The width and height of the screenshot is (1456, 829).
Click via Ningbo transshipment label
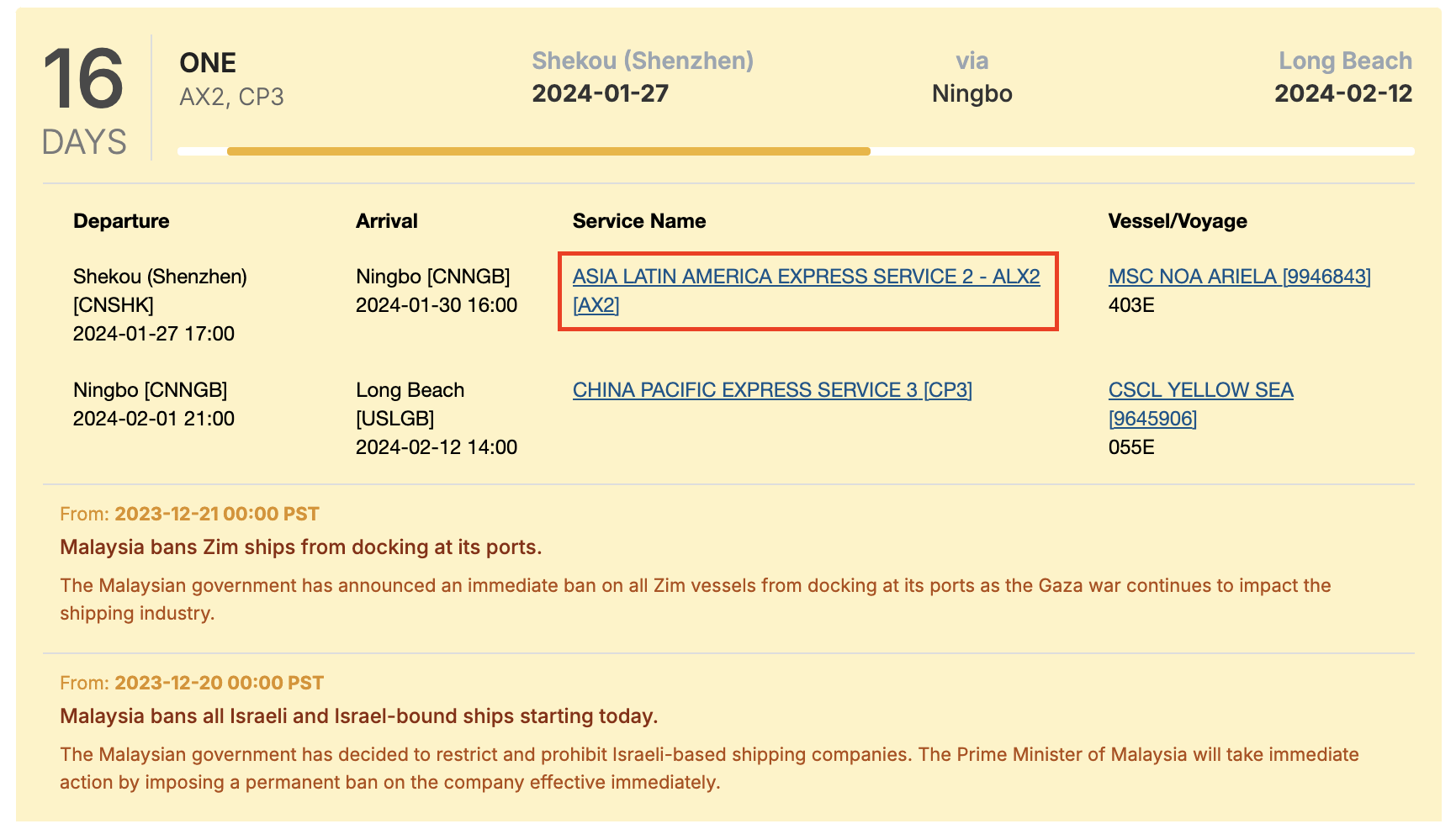972,77
